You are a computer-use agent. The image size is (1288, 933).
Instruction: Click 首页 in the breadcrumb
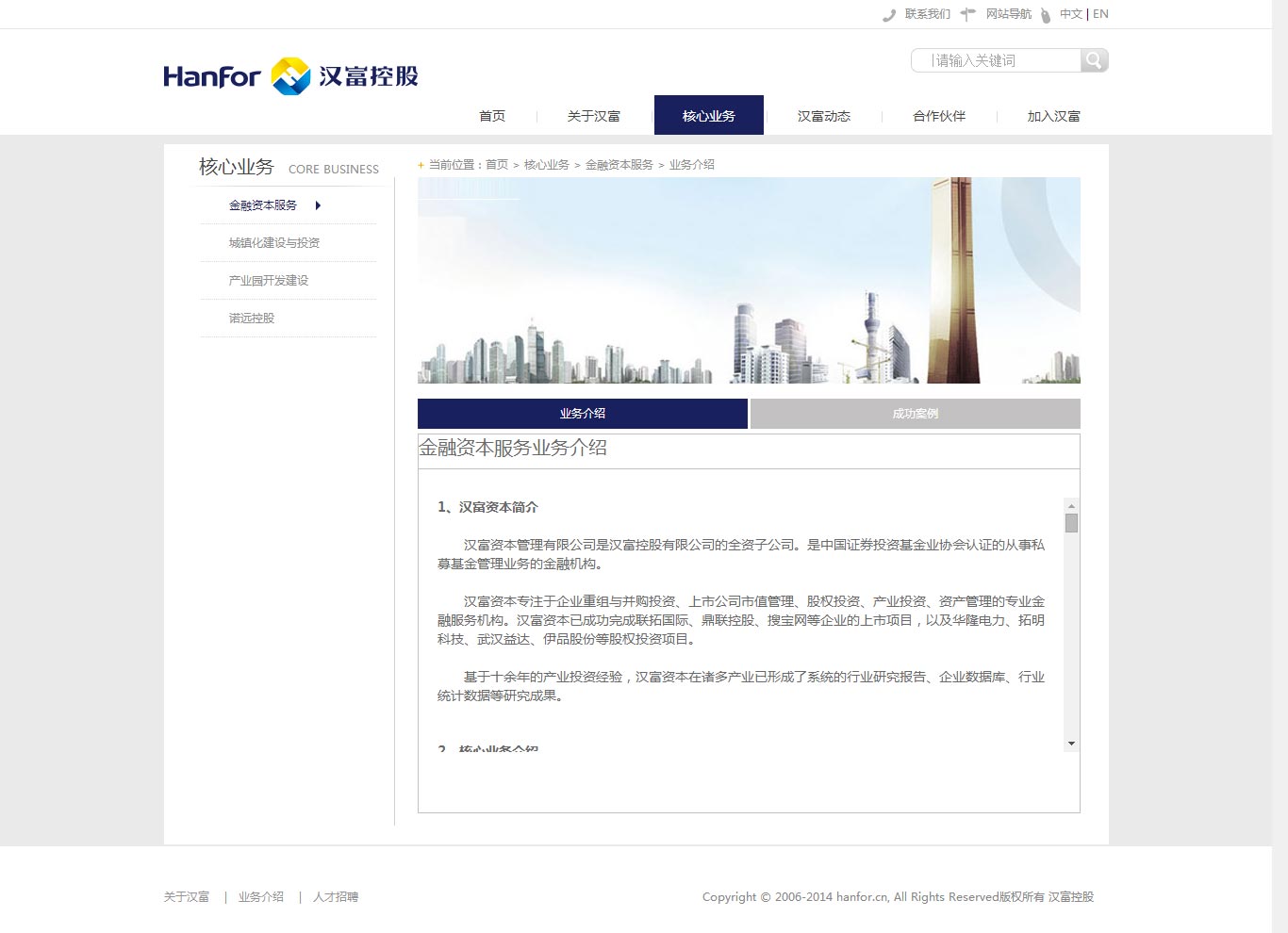[x=496, y=165]
